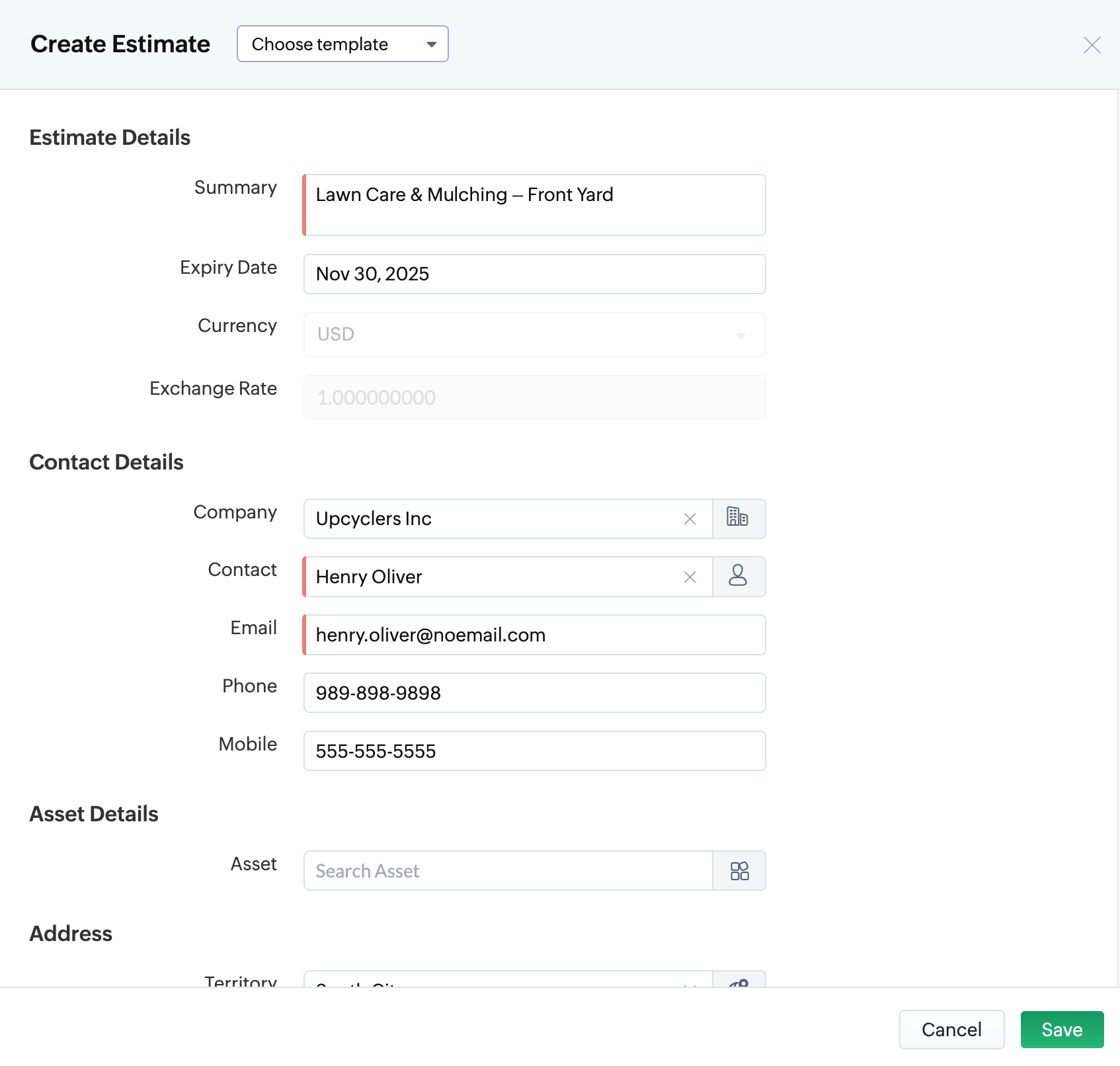1120x1066 pixels.
Task: Expand the Choose template dropdown
Action: coord(342,44)
